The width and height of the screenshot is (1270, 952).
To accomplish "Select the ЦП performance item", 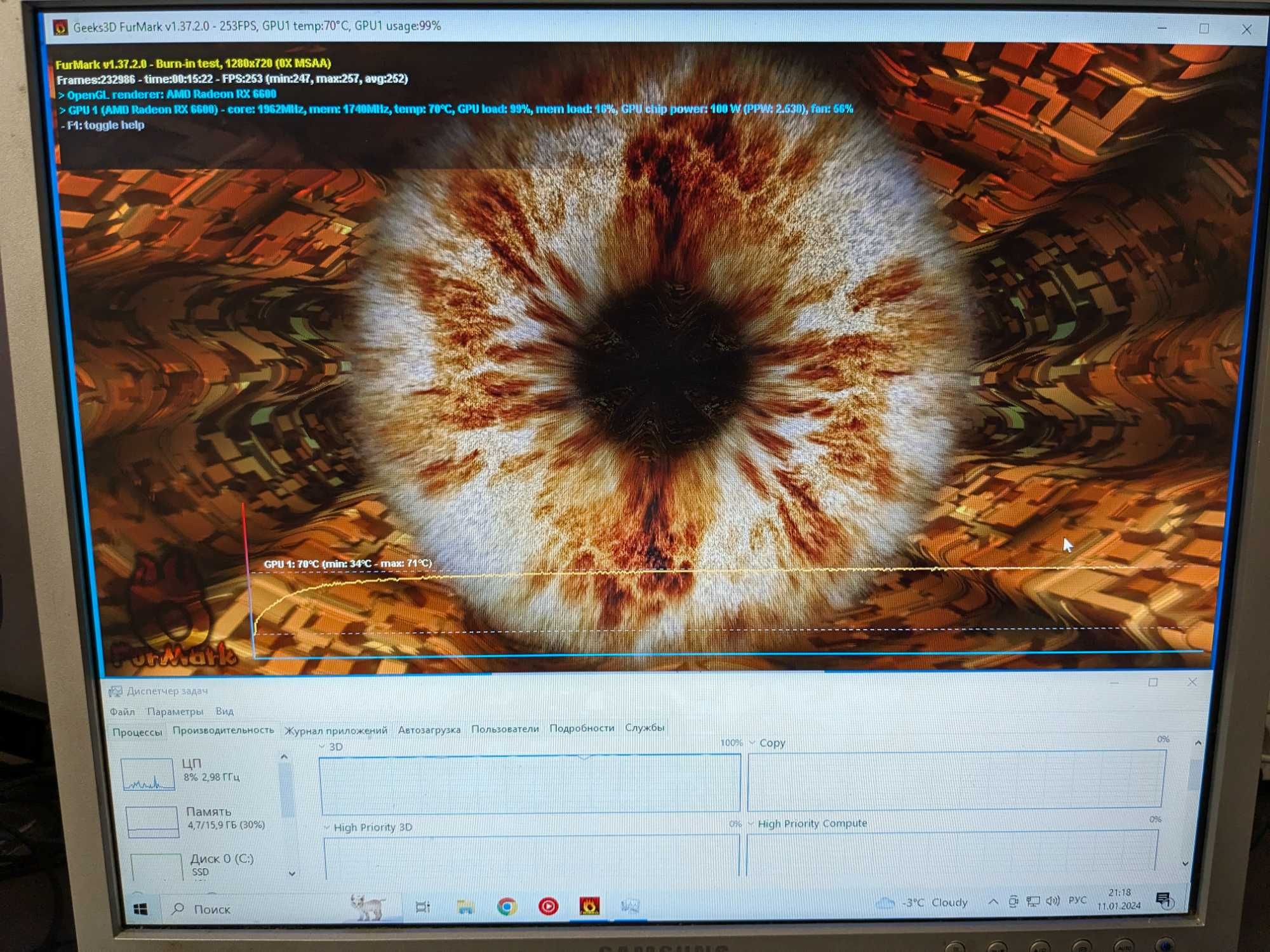I will point(198,774).
